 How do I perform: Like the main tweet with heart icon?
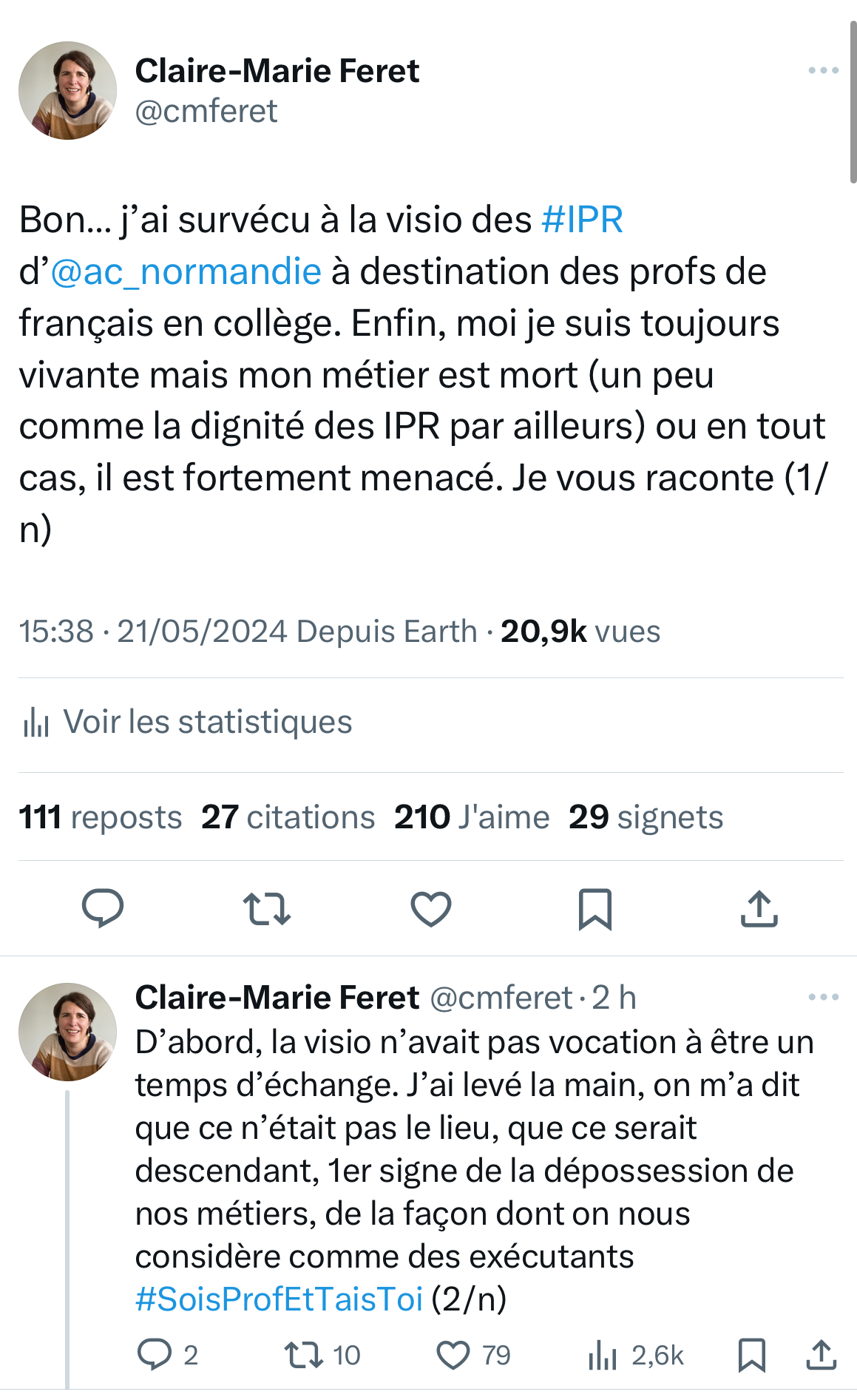[x=431, y=908]
